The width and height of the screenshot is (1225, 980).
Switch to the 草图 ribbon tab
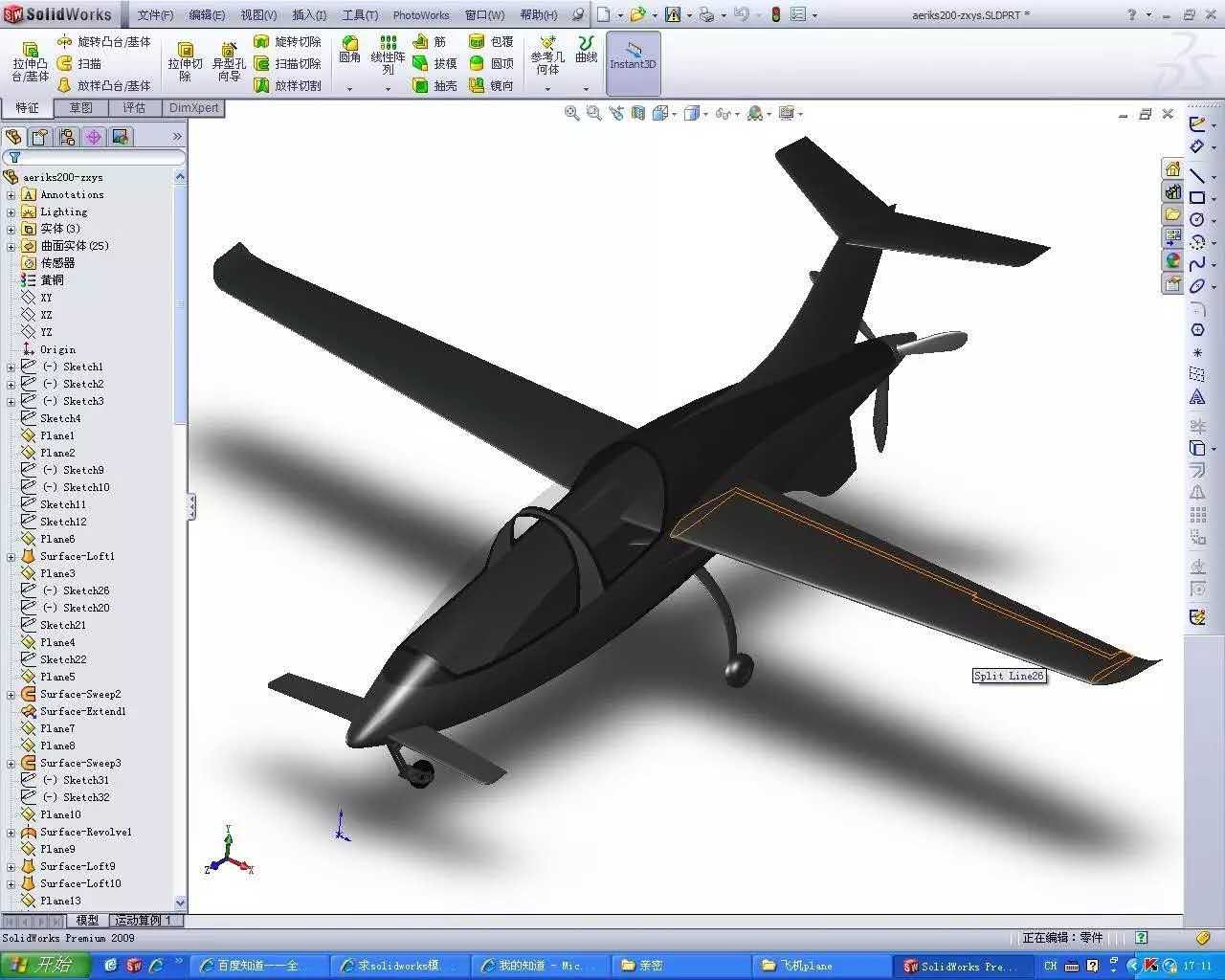pyautogui.click(x=80, y=108)
